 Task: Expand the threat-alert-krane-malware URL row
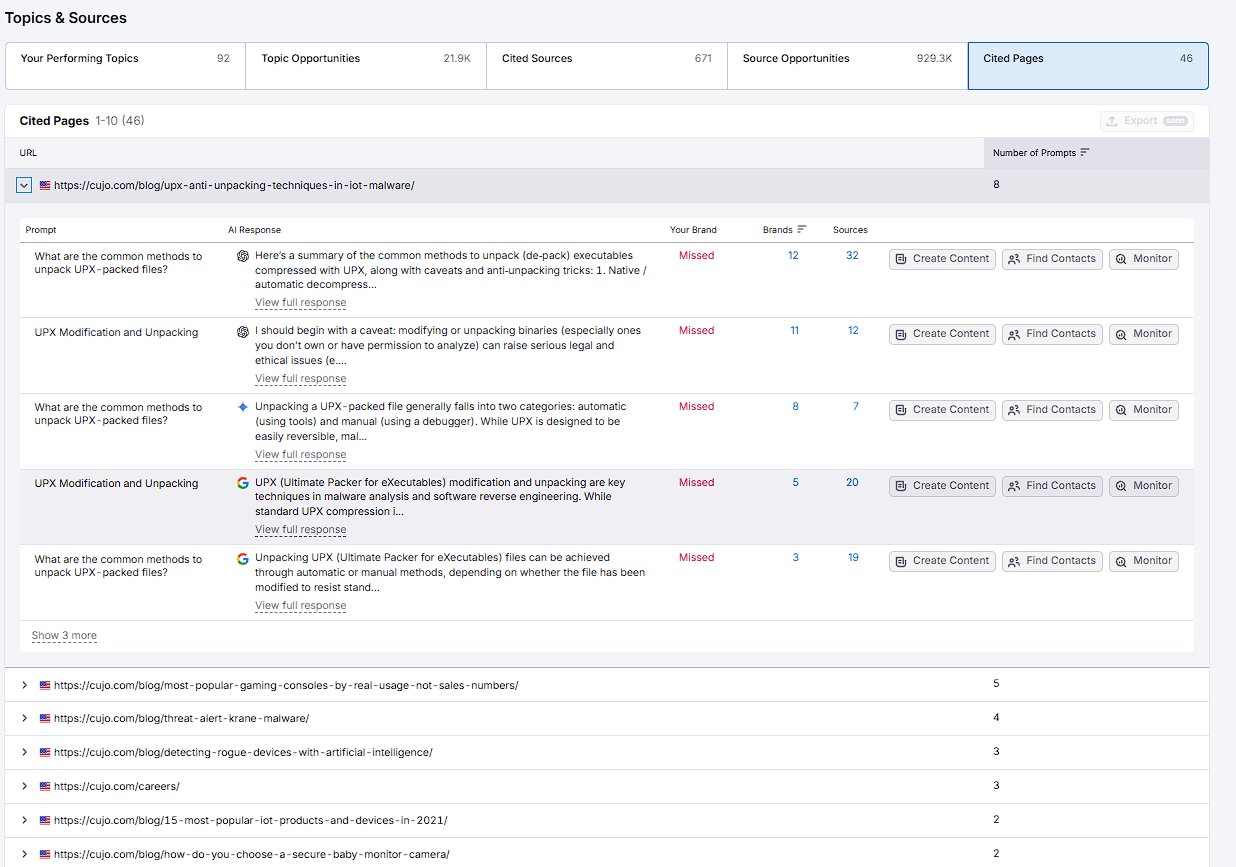click(25, 719)
